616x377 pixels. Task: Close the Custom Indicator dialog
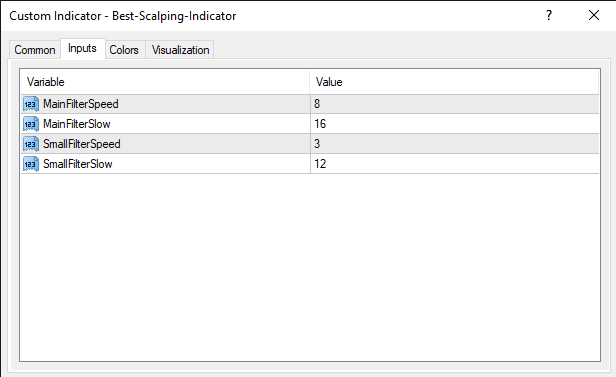[x=594, y=16]
